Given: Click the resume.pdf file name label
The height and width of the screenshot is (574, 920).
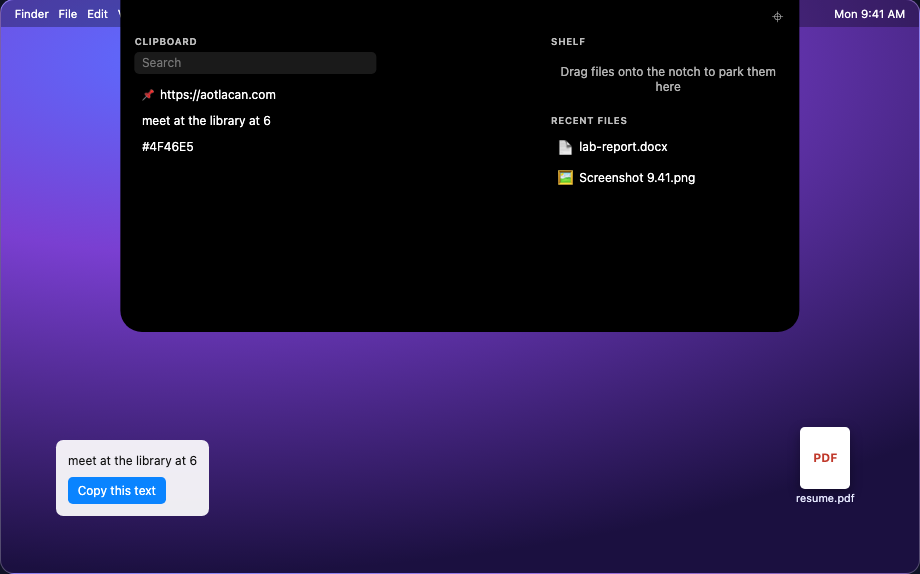Looking at the screenshot, I should (824, 498).
